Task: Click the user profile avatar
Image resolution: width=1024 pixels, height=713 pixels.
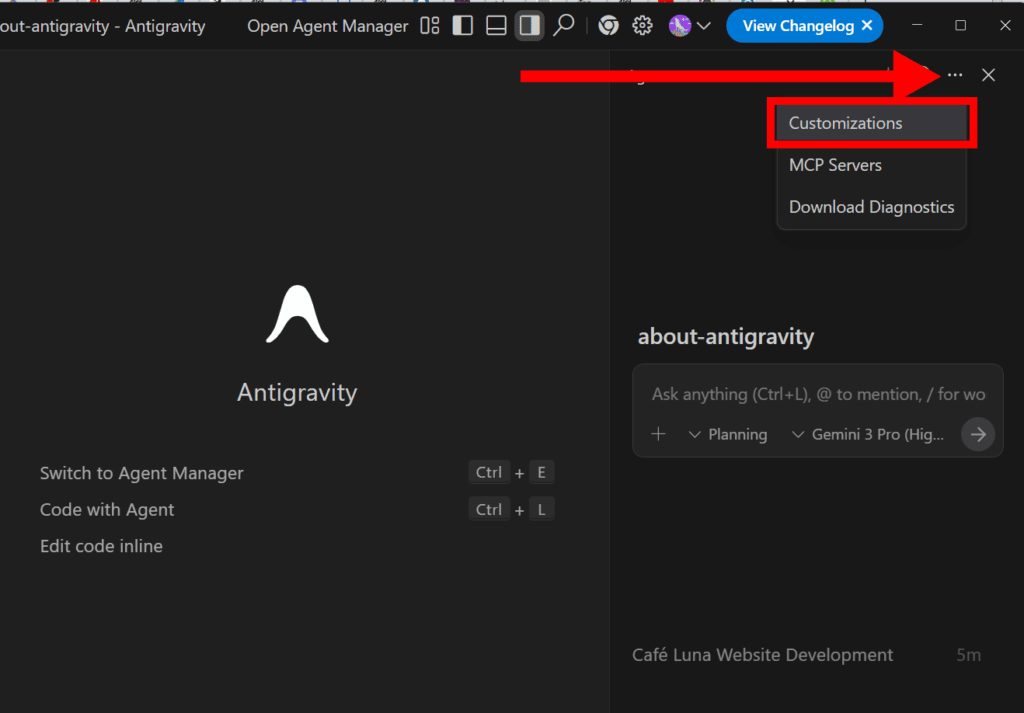Action: (x=680, y=26)
